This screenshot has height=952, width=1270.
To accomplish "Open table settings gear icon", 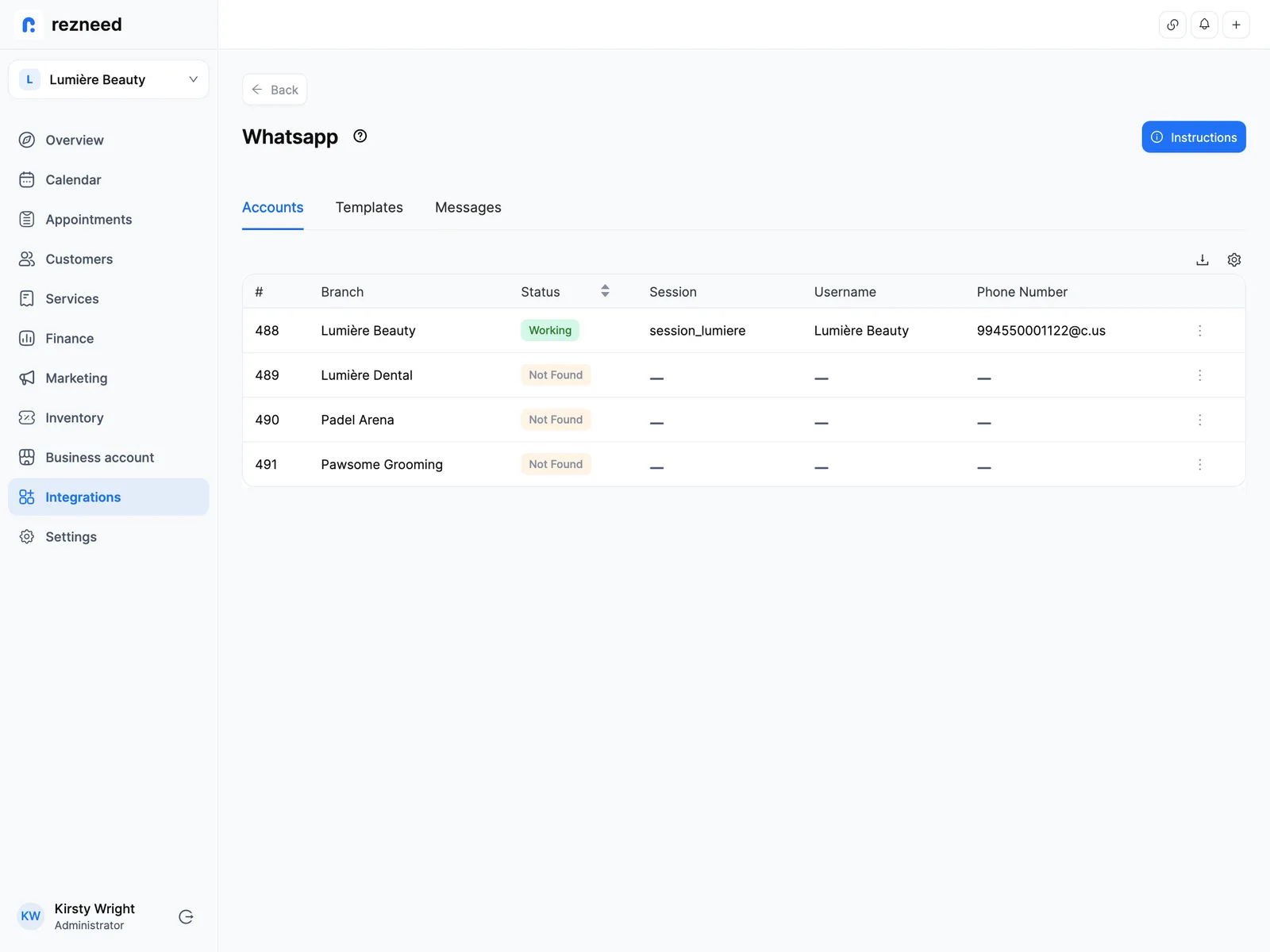I will coord(1234,260).
